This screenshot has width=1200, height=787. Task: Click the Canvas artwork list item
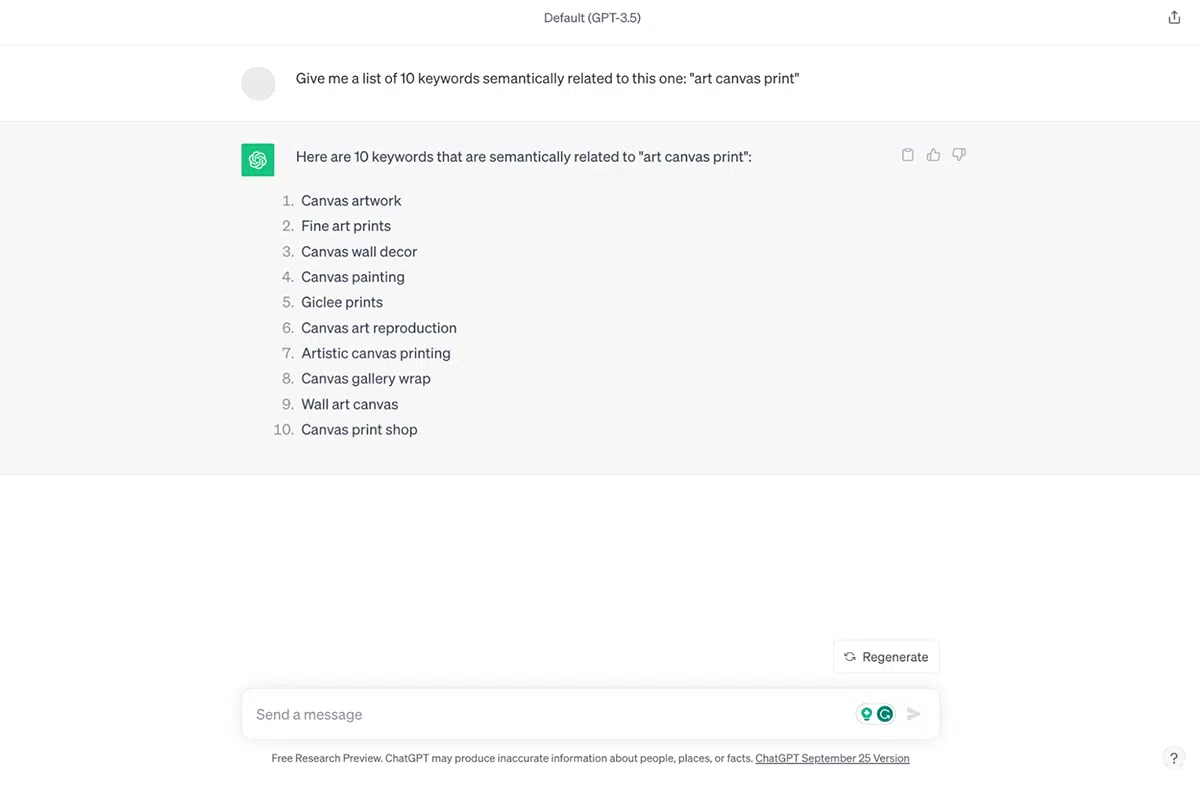tap(351, 201)
